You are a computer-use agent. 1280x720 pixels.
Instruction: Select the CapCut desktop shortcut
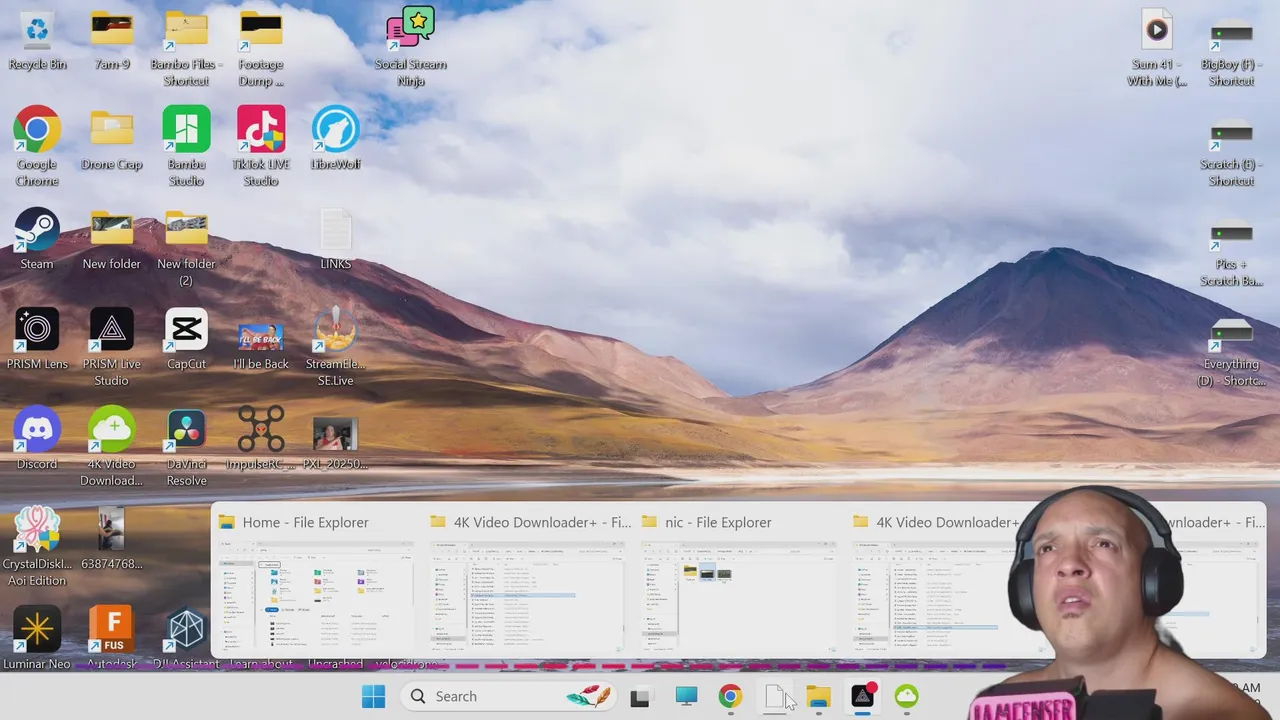point(186,339)
